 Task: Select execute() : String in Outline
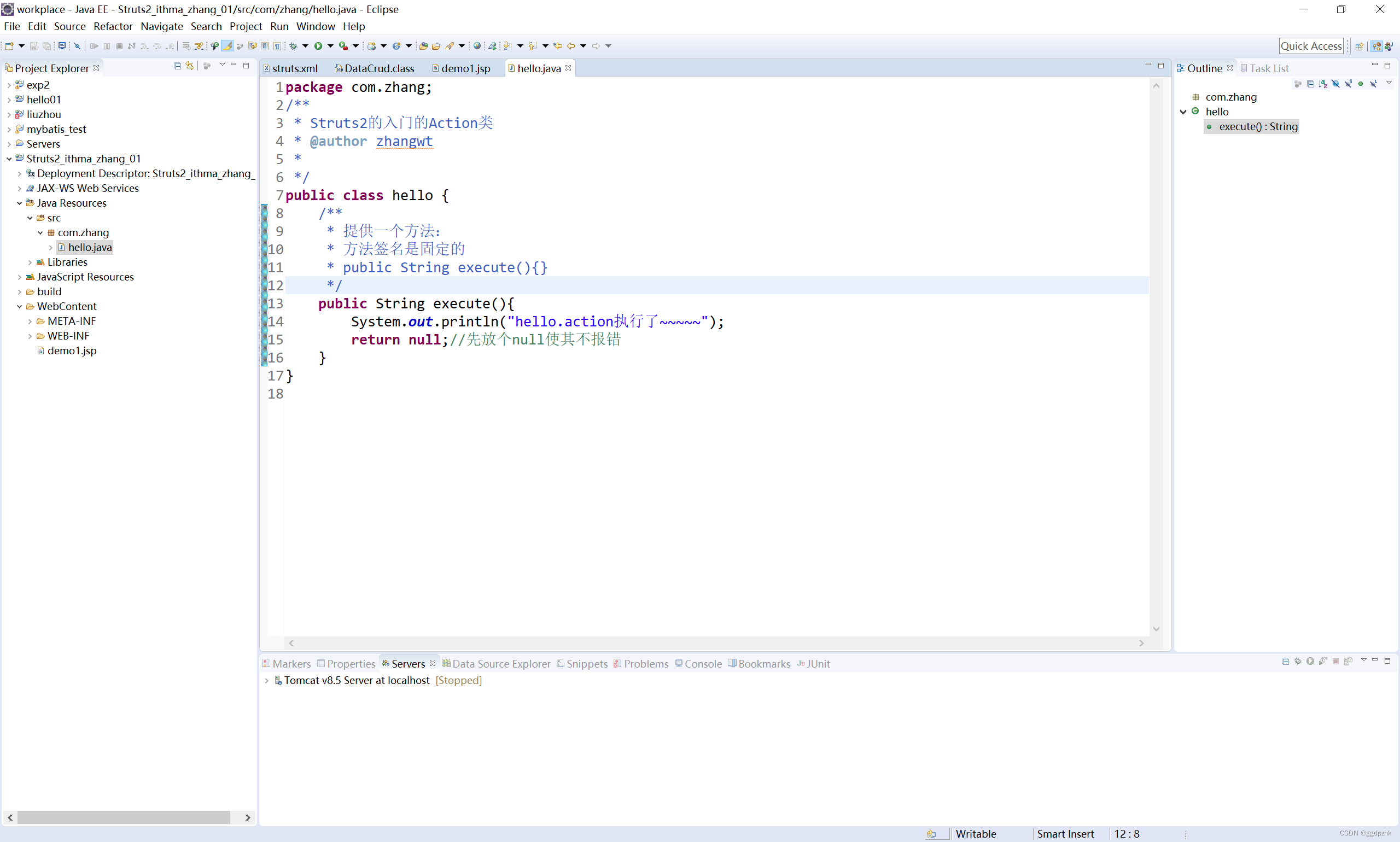(1252, 126)
